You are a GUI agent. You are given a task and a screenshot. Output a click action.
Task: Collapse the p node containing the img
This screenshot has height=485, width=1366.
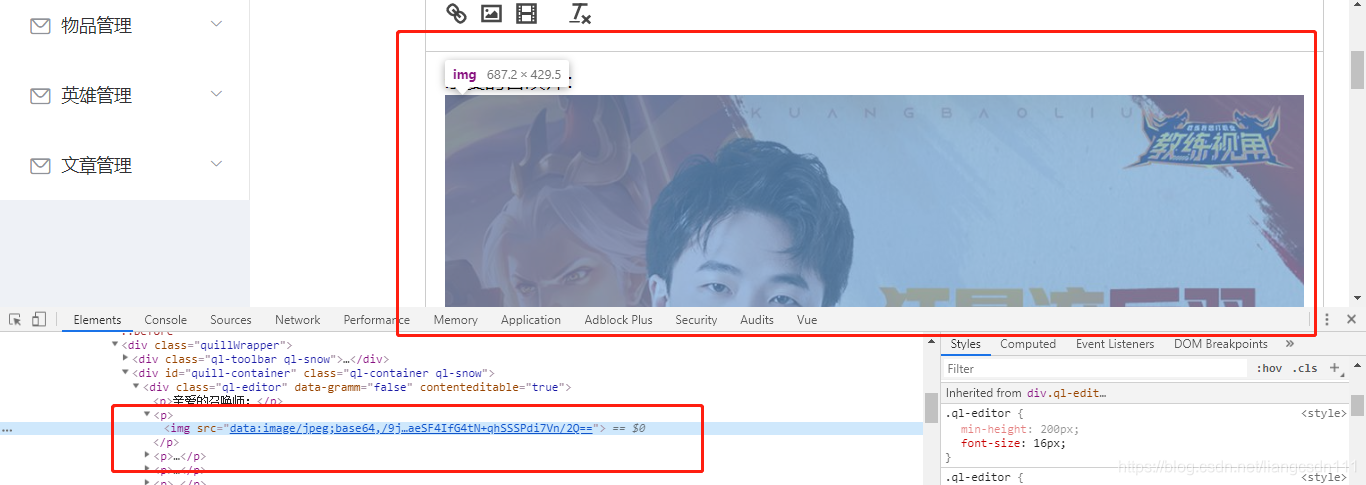(x=147, y=415)
